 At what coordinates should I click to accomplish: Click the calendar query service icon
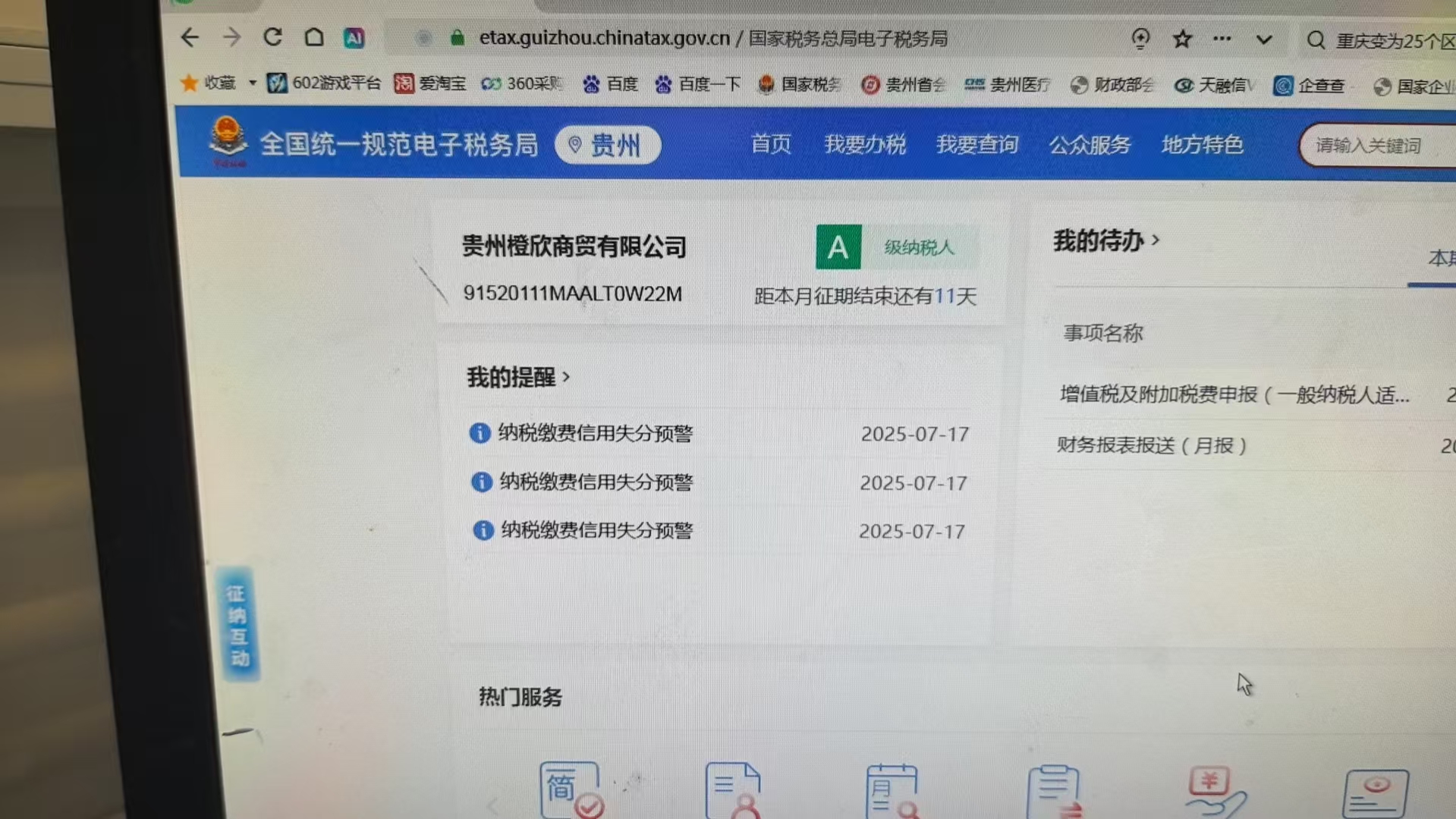(x=892, y=791)
